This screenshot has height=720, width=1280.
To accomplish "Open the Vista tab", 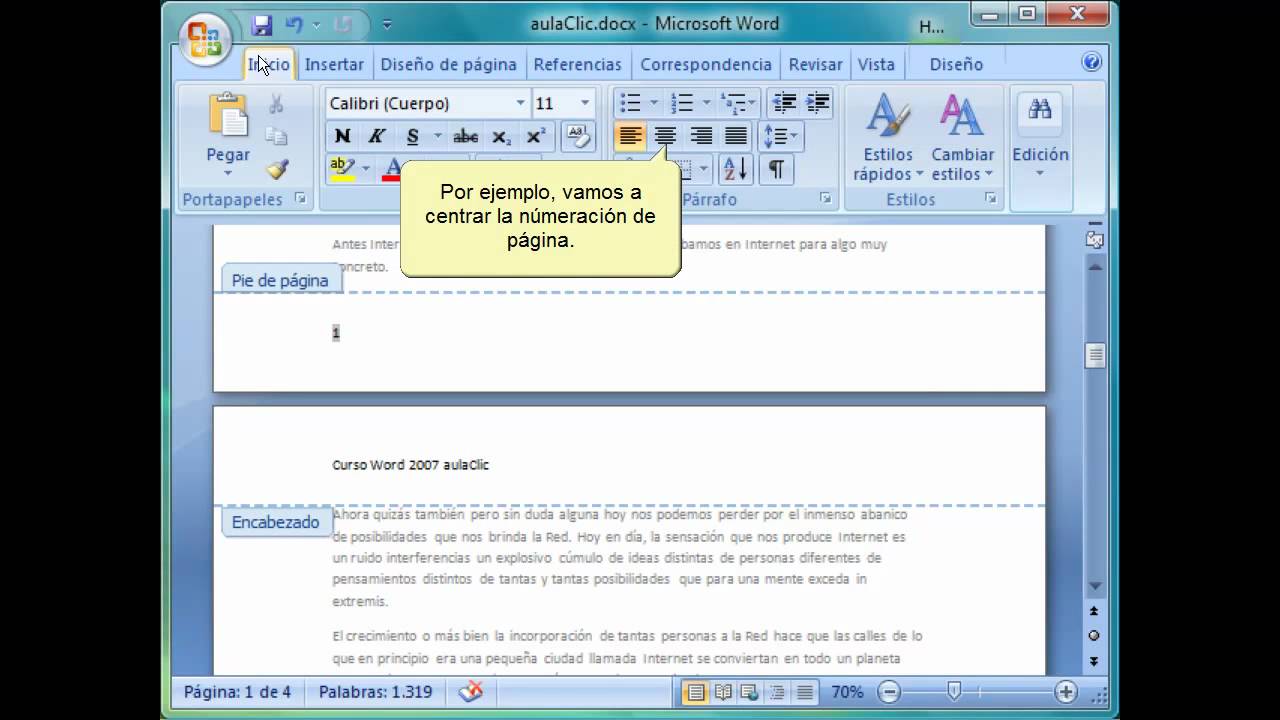I will tap(876, 64).
